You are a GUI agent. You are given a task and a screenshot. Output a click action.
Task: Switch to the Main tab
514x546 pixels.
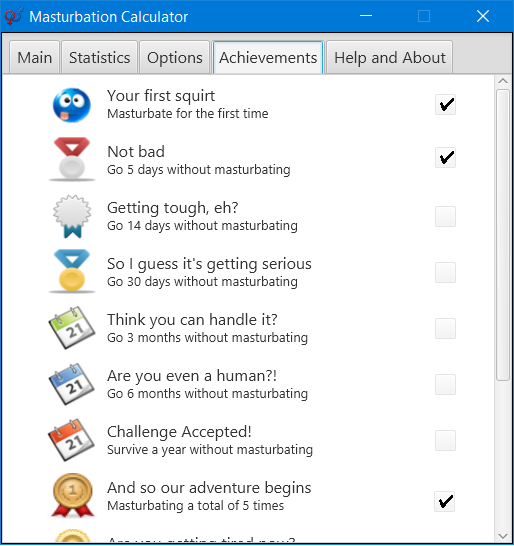(34, 57)
